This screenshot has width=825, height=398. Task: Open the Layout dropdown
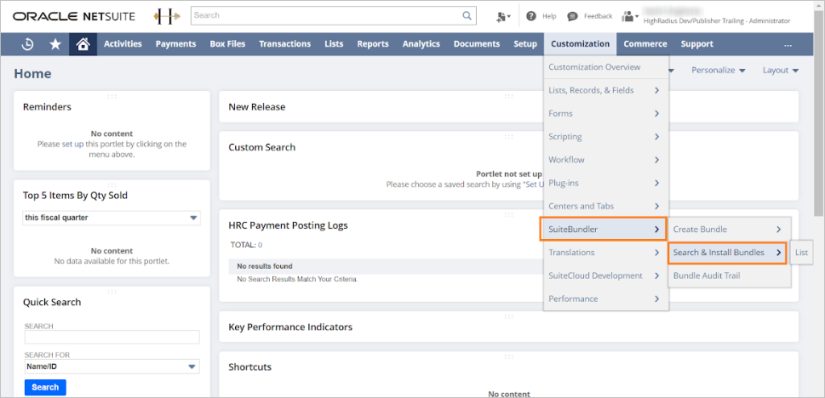point(781,70)
